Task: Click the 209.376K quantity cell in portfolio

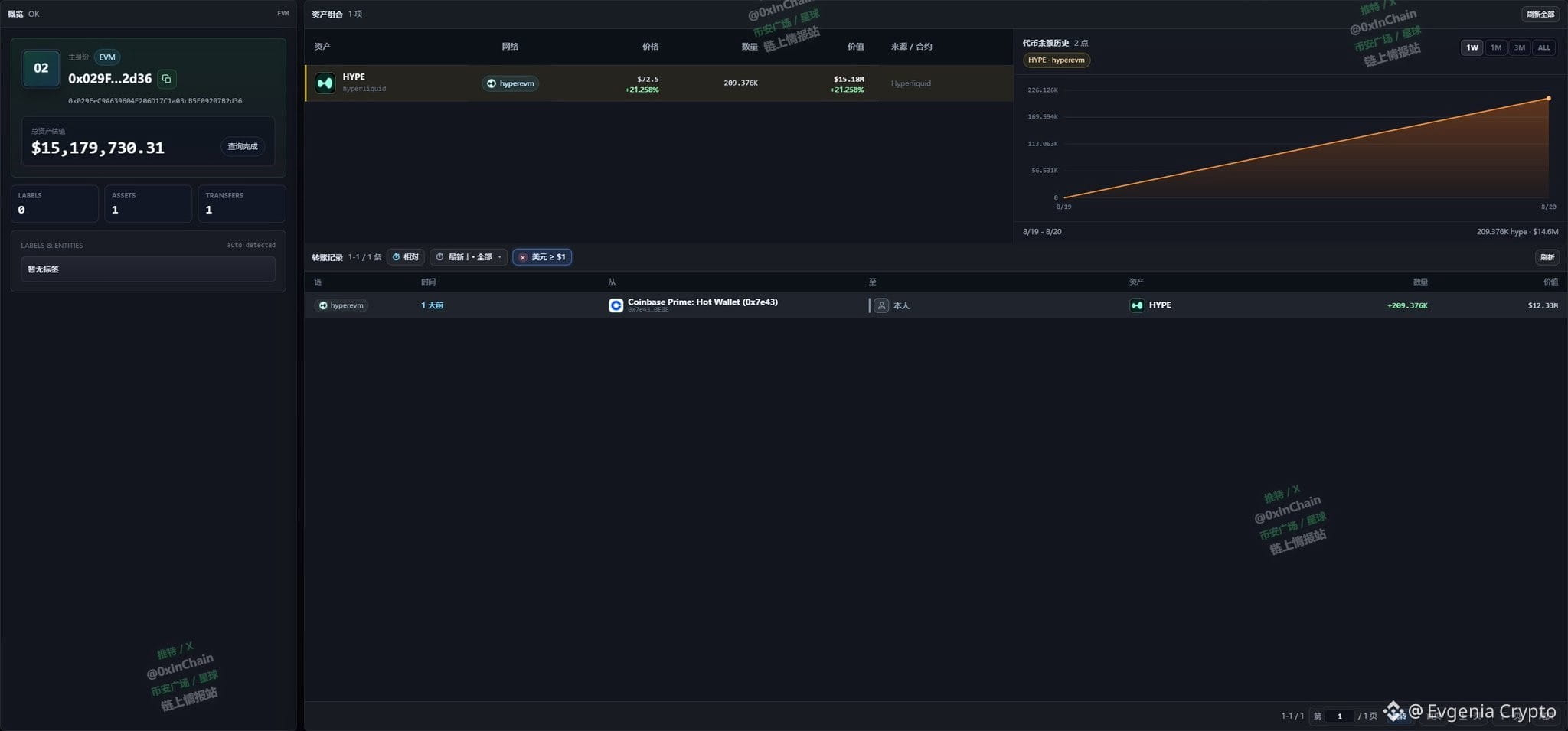Action: coord(740,83)
